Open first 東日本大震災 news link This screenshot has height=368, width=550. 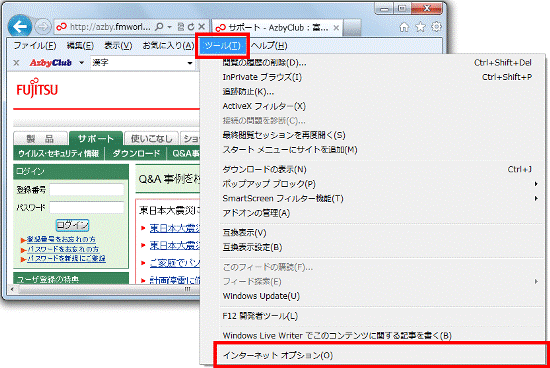click(175, 228)
